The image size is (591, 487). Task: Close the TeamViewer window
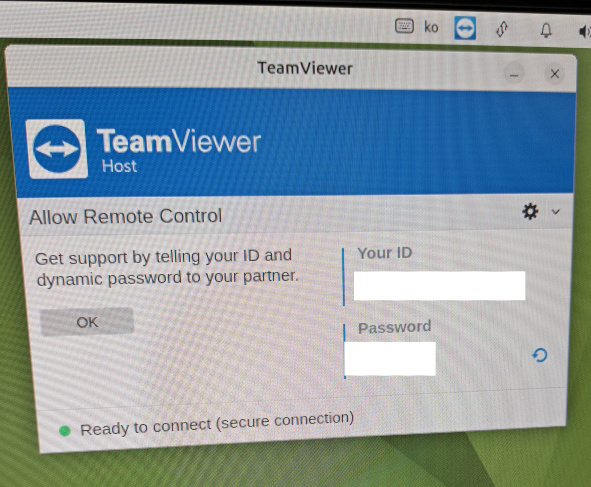click(x=555, y=74)
